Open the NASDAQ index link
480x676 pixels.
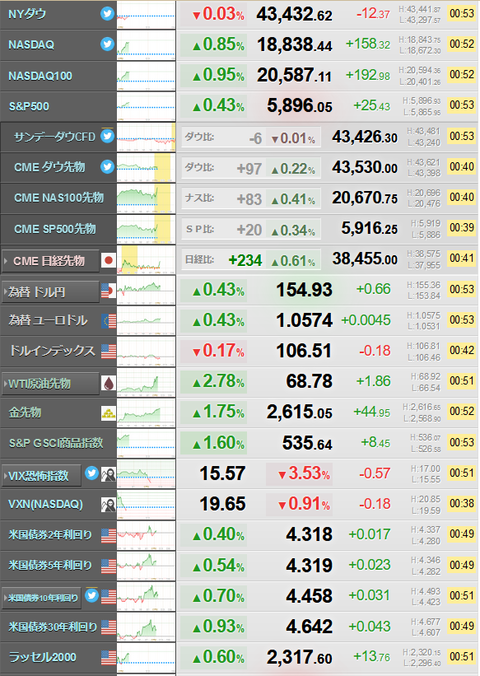click(31, 44)
